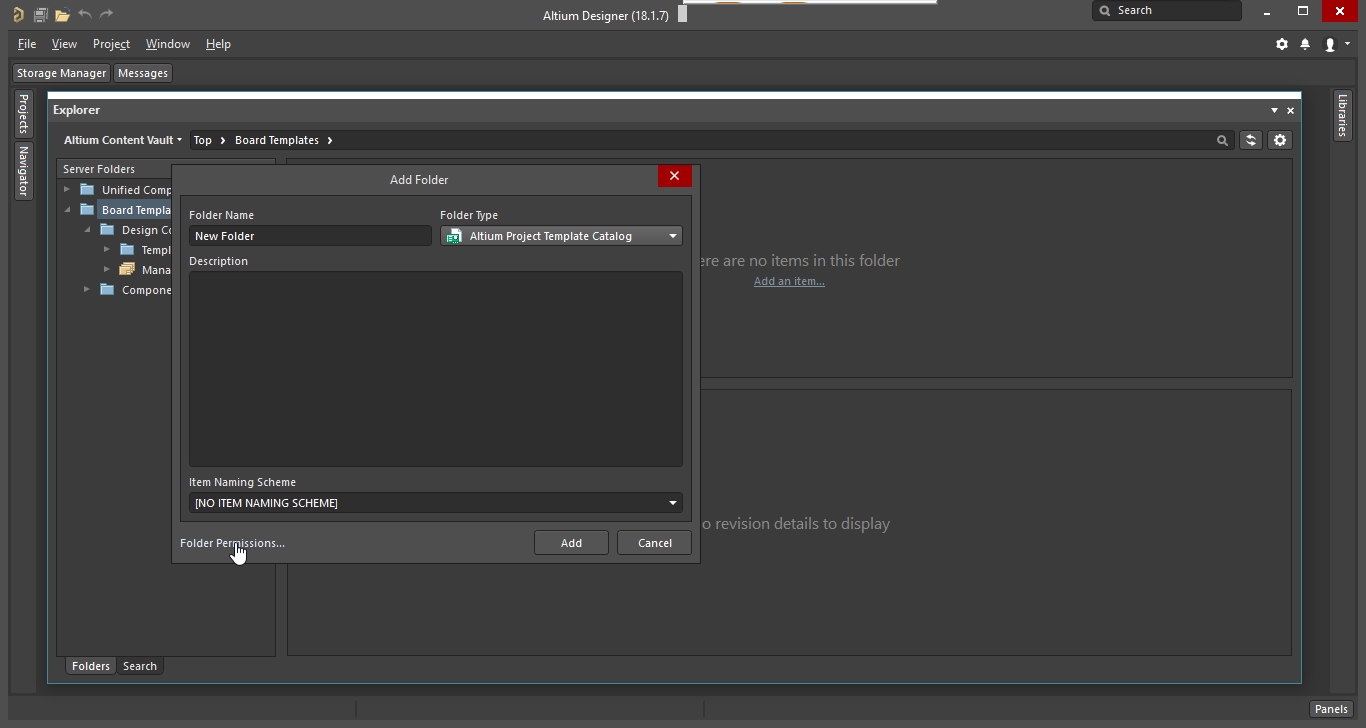The height and width of the screenshot is (728, 1366).
Task: Open the Project menu
Action: pos(111,44)
